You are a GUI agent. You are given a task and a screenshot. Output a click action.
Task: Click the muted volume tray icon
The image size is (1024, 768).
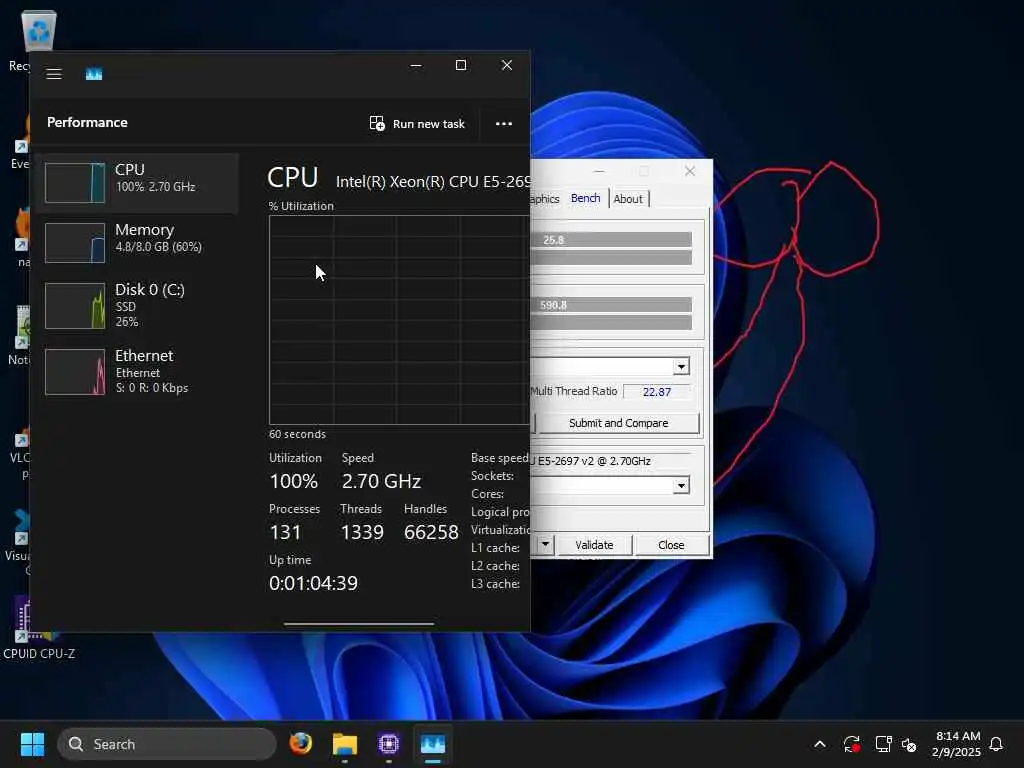[x=909, y=744]
